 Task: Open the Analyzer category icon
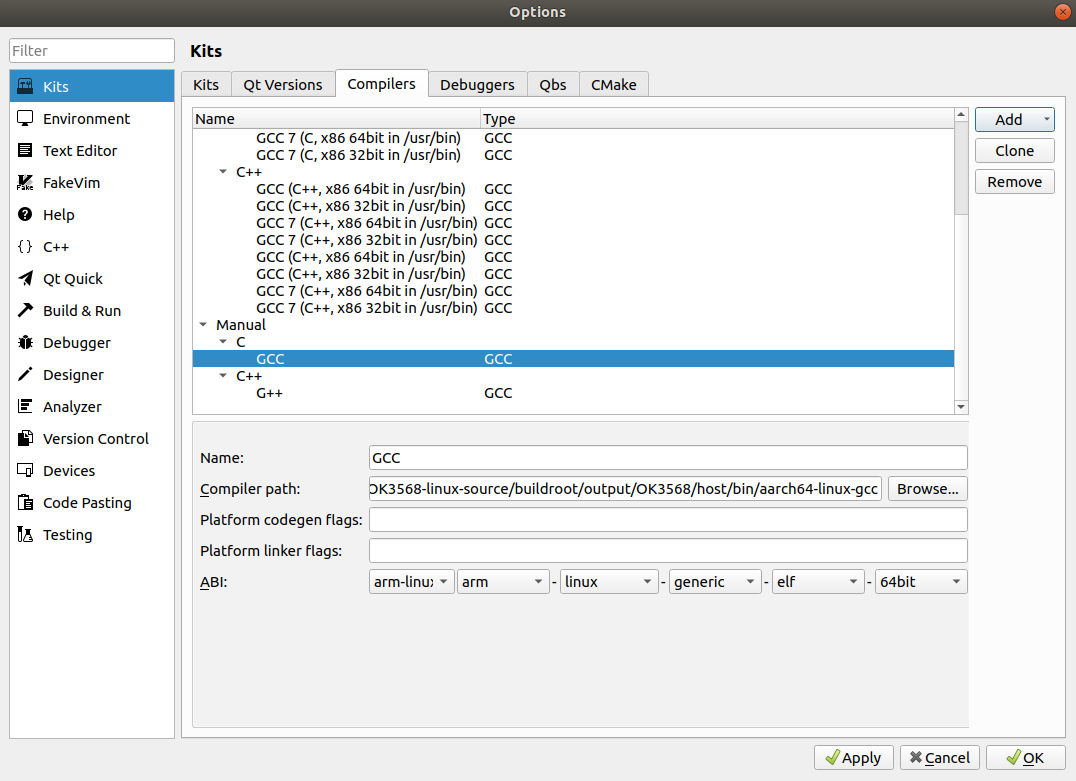[26, 407]
